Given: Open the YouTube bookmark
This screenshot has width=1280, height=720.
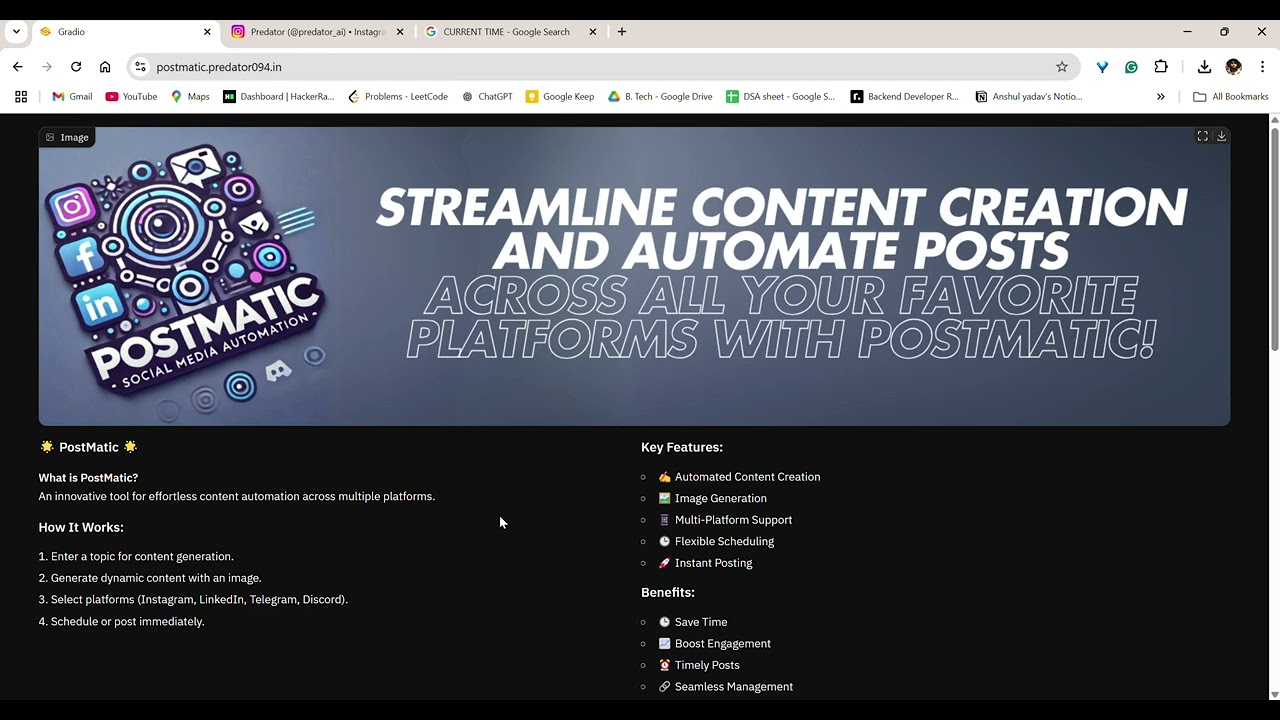Looking at the screenshot, I should pos(131,97).
